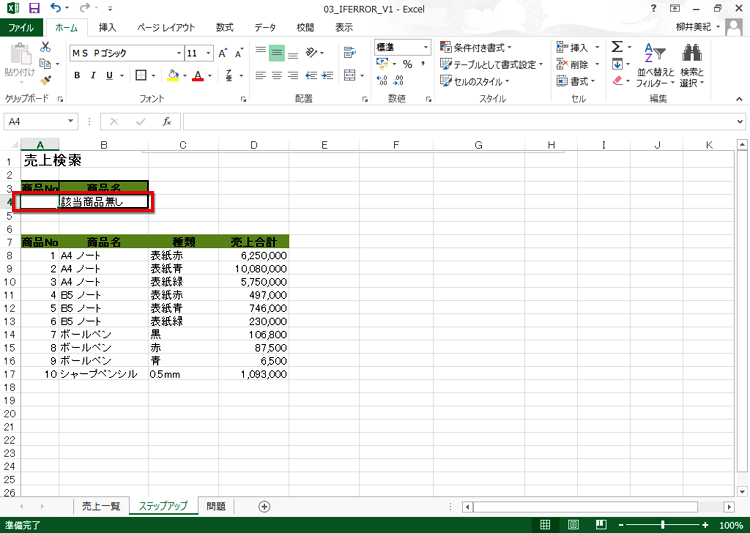Viewport: 750px width, 533px height.
Task: Open テーブルとして書式設定 dropdown
Action: click(492, 64)
